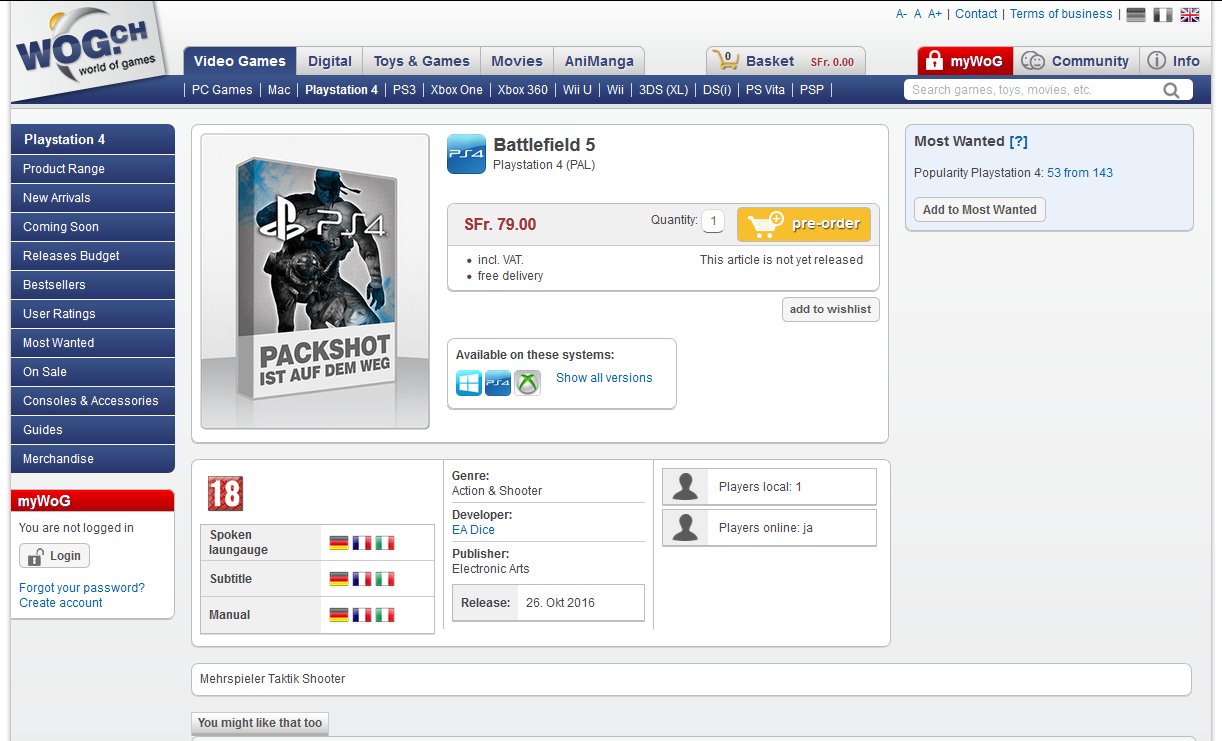The height and width of the screenshot is (741, 1222).
Task: Click the WOG.ch world of games logo
Action: point(88,52)
